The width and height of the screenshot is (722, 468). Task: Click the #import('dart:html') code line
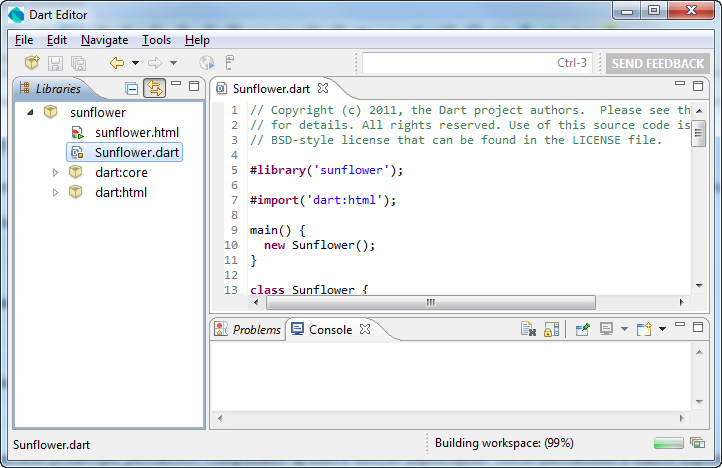click(323, 200)
